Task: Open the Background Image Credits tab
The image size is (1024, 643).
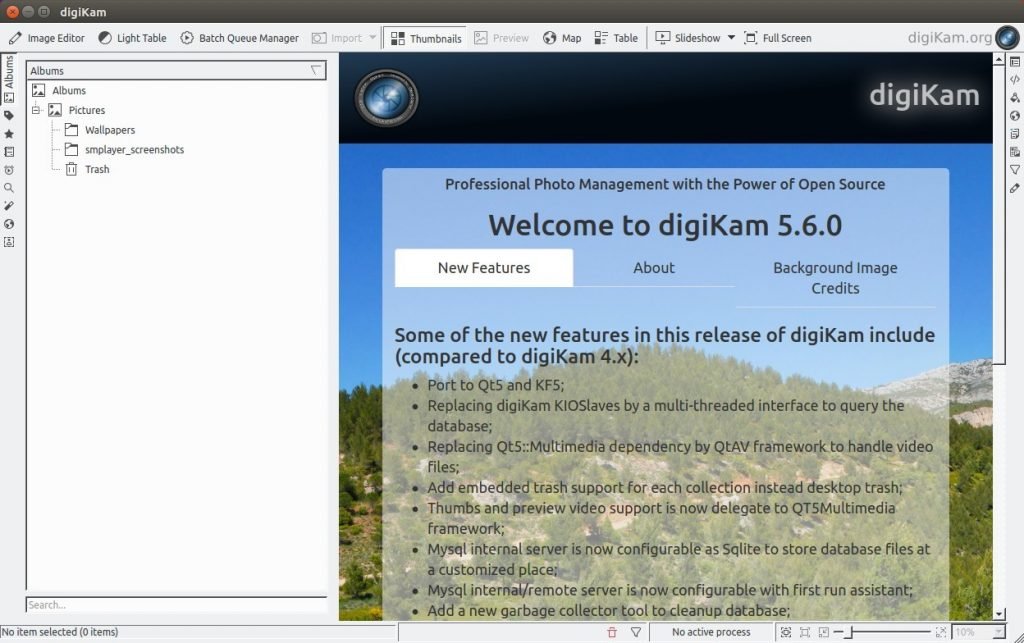Action: tap(835, 278)
